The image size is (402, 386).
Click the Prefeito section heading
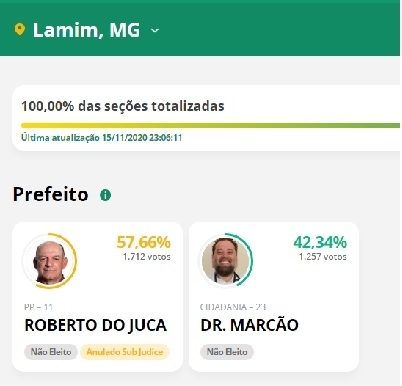[x=51, y=194]
